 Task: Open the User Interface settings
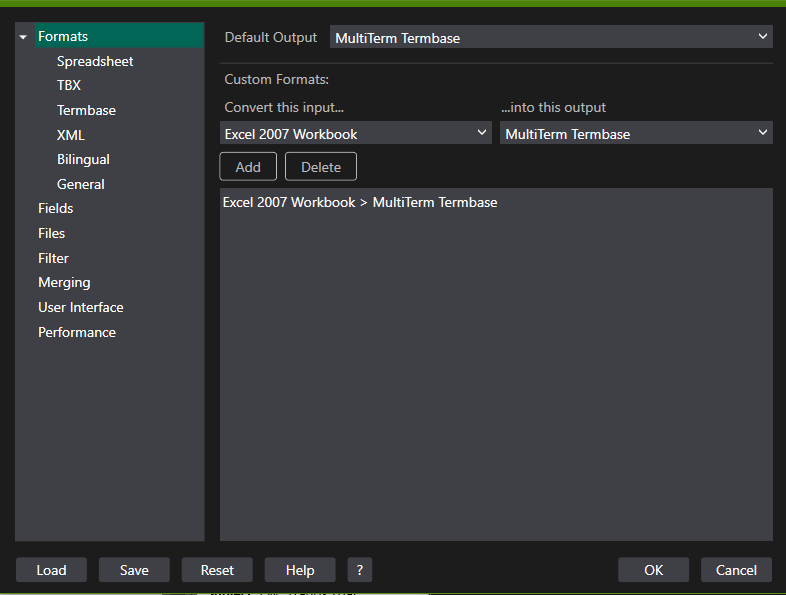tap(81, 307)
